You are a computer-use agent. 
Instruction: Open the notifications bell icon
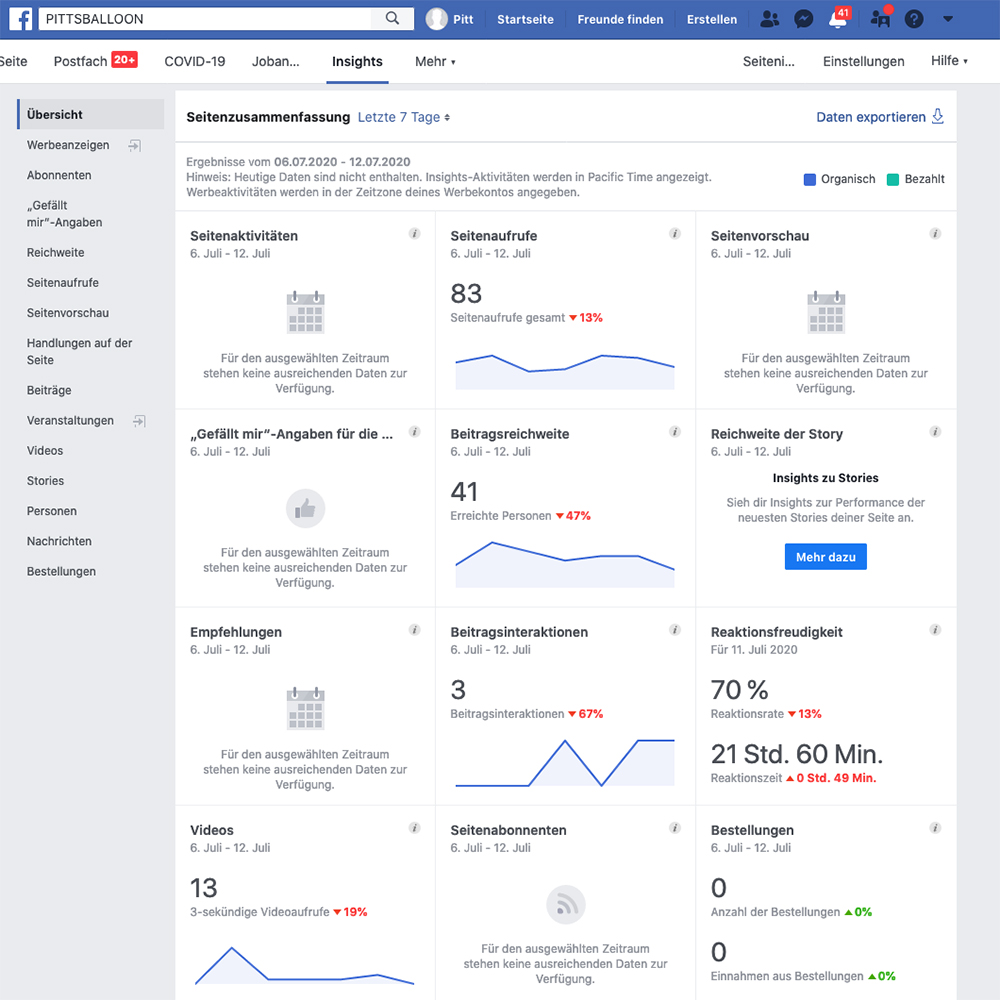pos(838,19)
